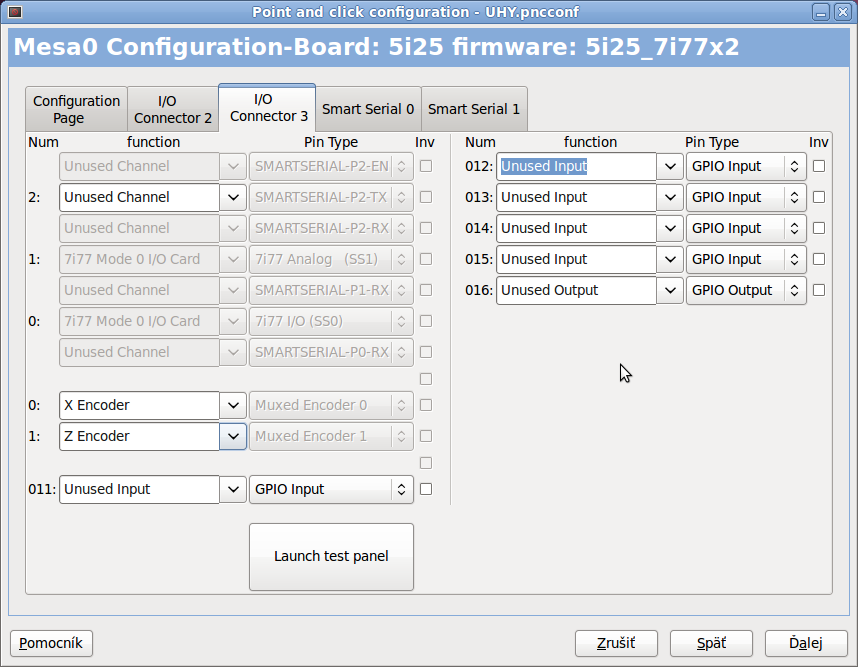Enable Inv checkbox for pin 016
This screenshot has height=667, width=858.
point(819,290)
